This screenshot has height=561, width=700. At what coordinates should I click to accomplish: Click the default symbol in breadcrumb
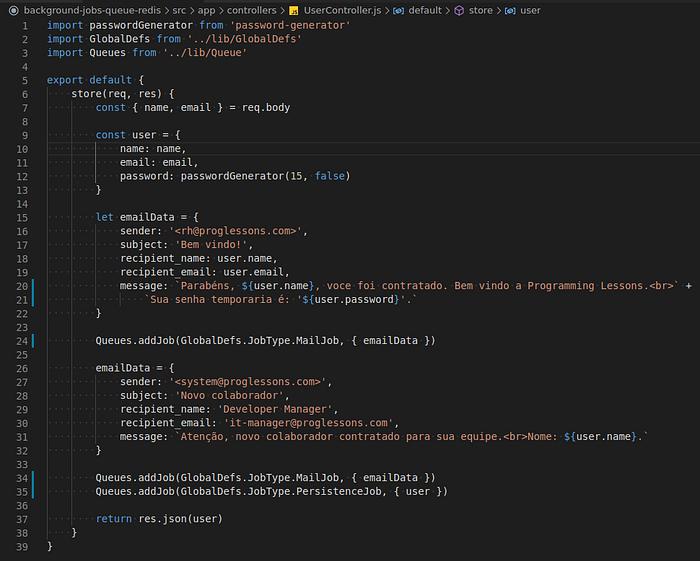coord(425,10)
